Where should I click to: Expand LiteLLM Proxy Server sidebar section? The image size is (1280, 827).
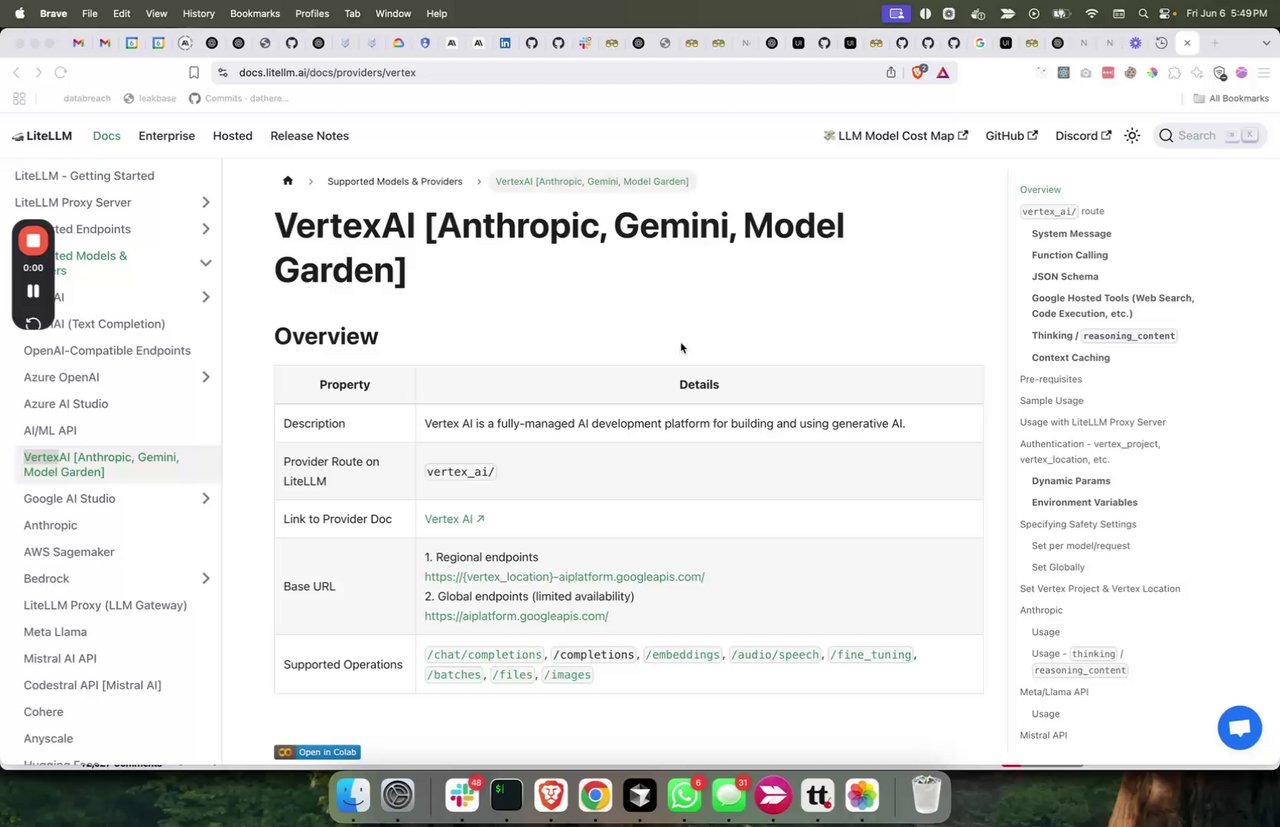205,202
